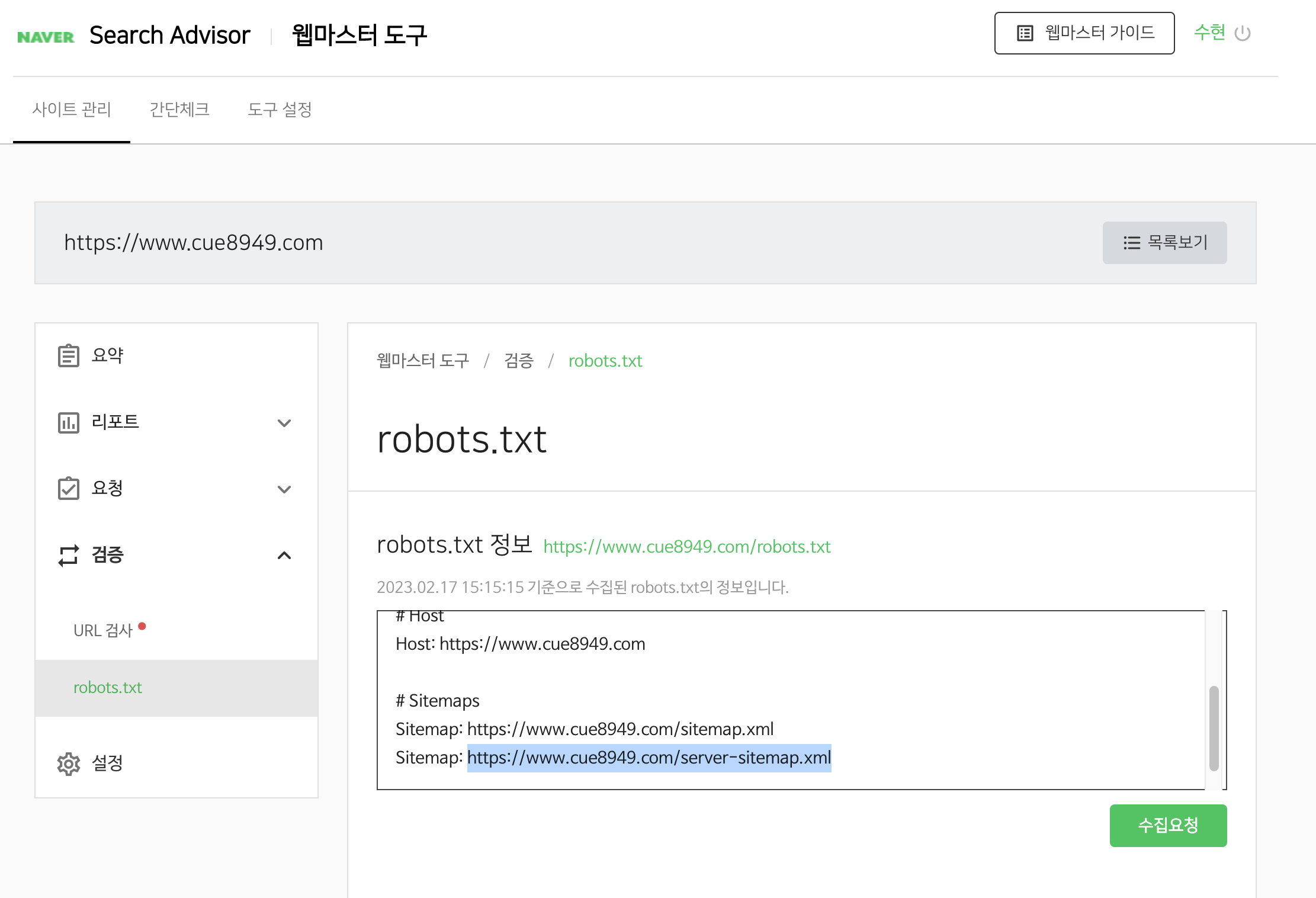The image size is (1316, 898).
Task: Click the 검증 validation arrows icon
Action: (x=69, y=556)
